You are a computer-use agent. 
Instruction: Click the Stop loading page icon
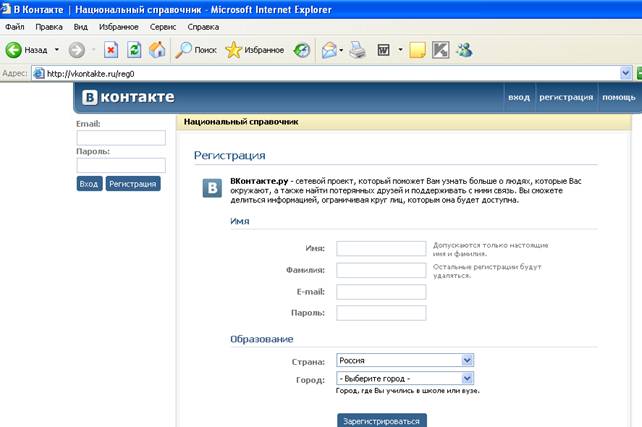tap(111, 49)
